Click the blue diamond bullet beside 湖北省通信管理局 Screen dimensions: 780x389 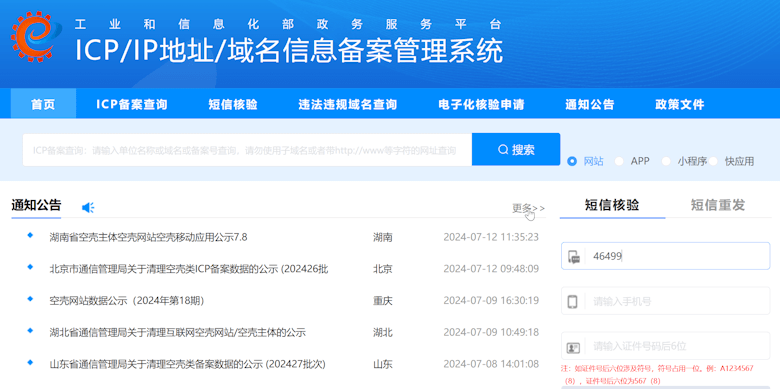(30, 330)
